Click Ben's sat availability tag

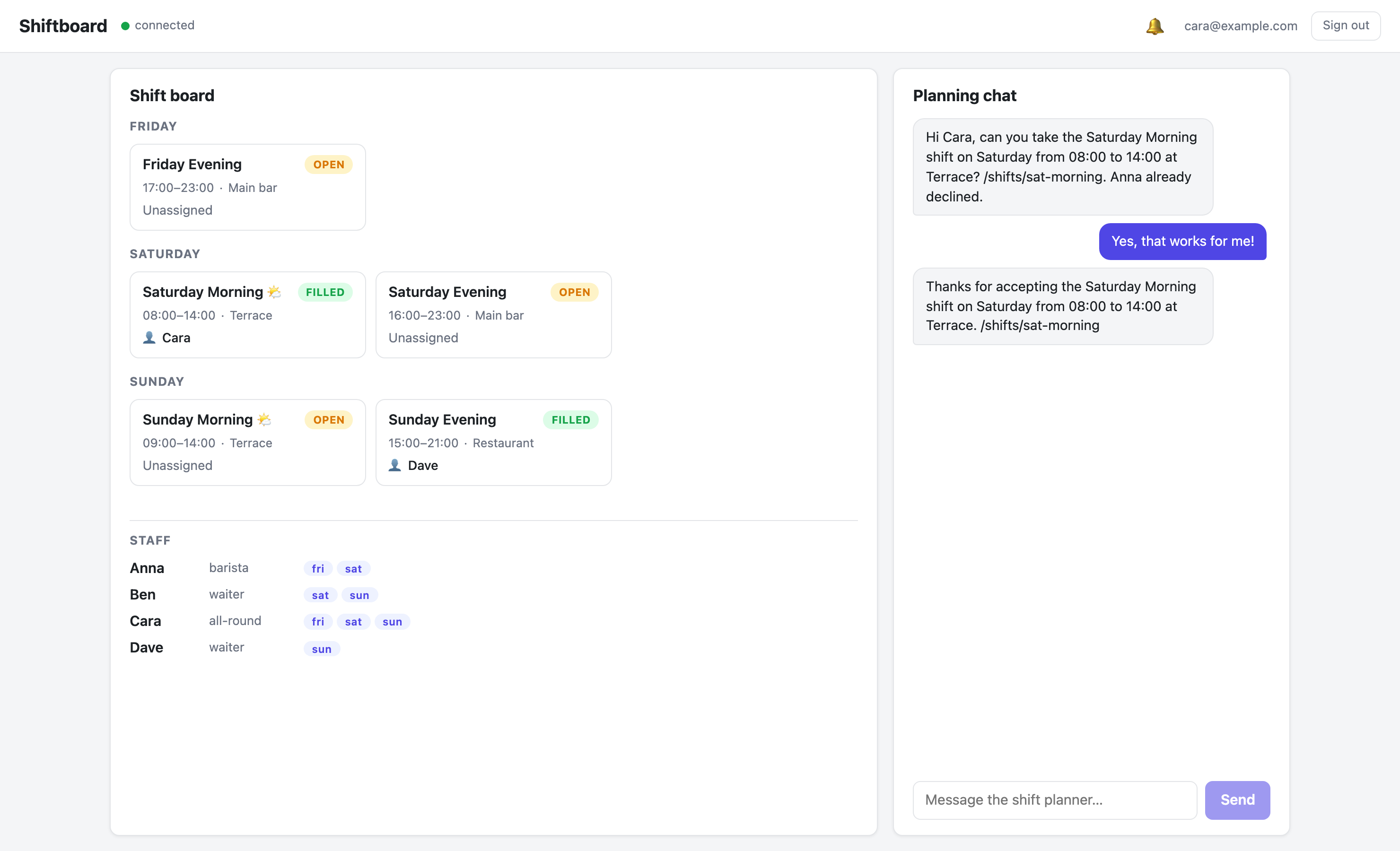320,595
